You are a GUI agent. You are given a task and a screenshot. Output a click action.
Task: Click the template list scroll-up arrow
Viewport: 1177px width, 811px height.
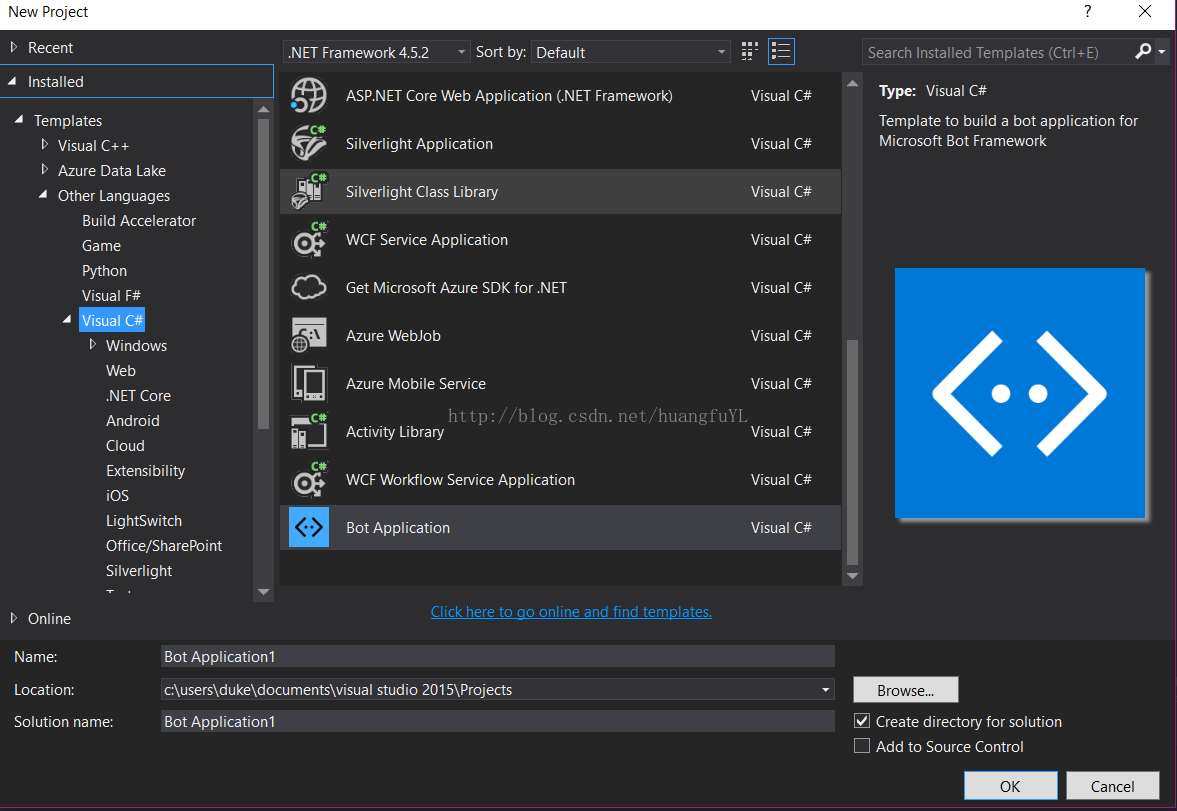(x=852, y=83)
